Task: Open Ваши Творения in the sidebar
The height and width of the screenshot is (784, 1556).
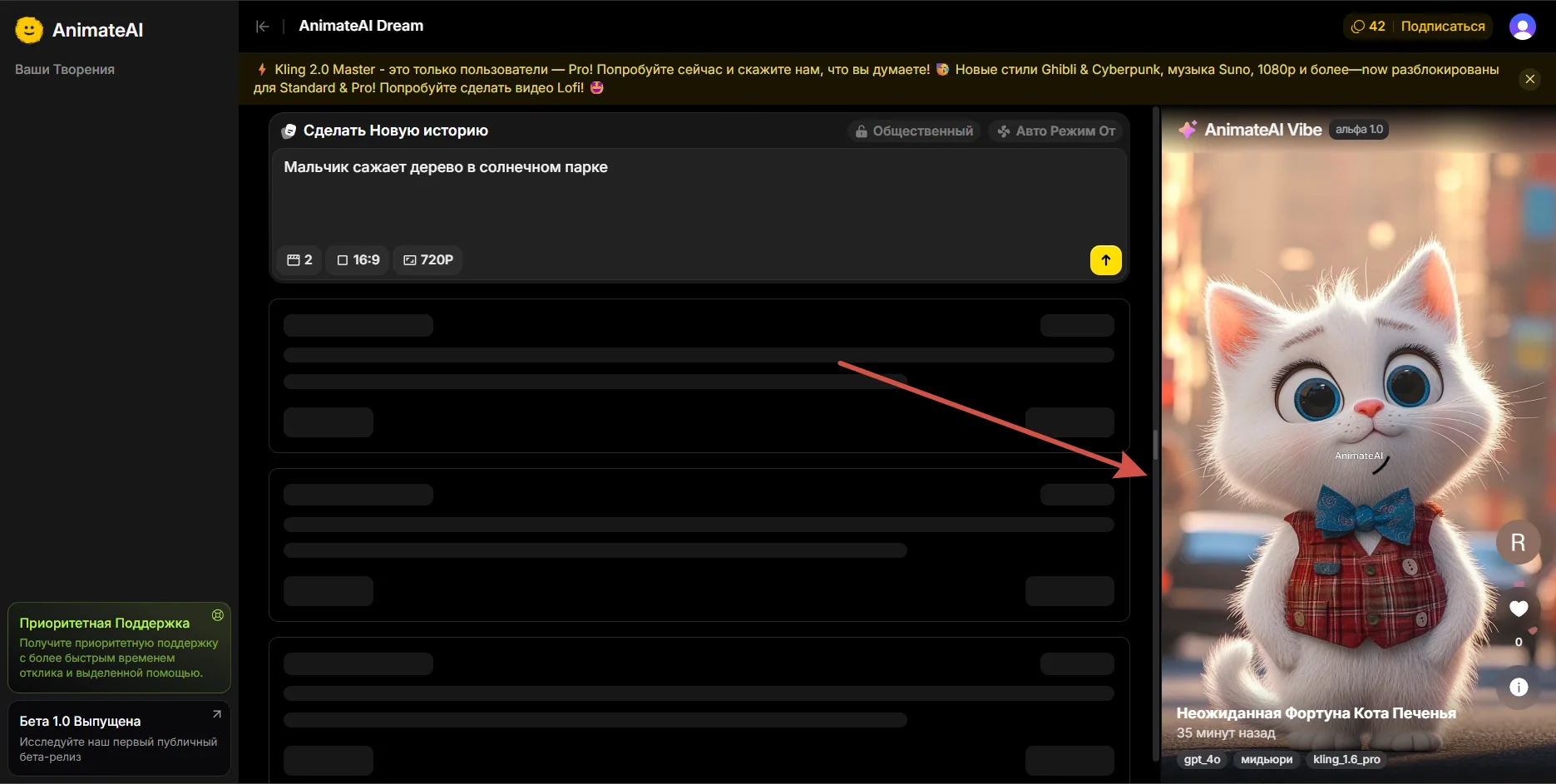Action: [65, 70]
